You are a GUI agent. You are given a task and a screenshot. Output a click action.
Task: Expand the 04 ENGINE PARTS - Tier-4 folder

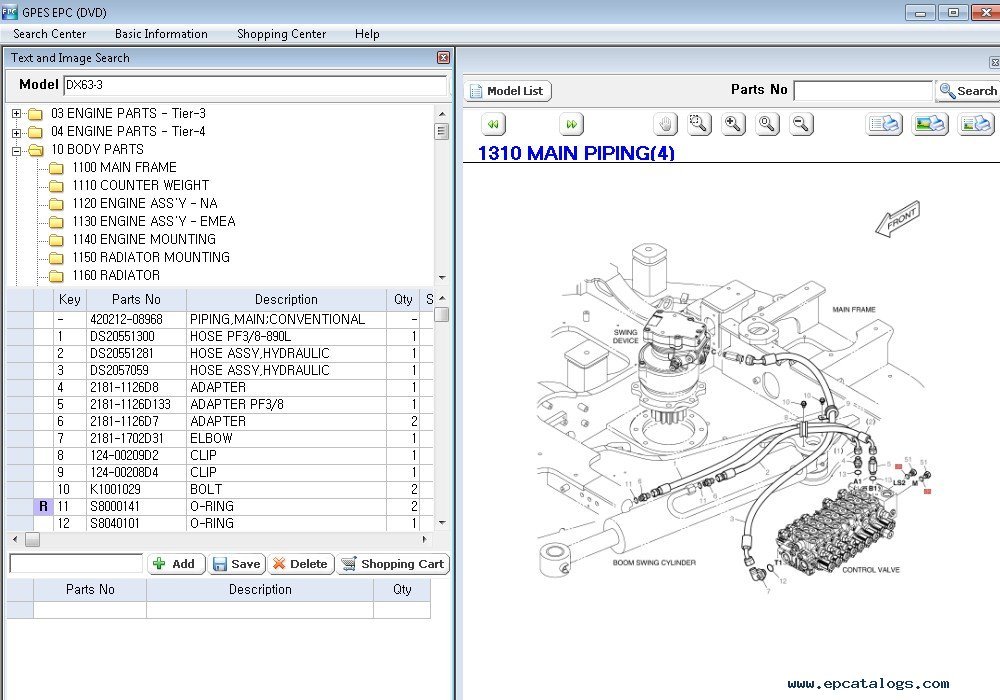(x=17, y=132)
